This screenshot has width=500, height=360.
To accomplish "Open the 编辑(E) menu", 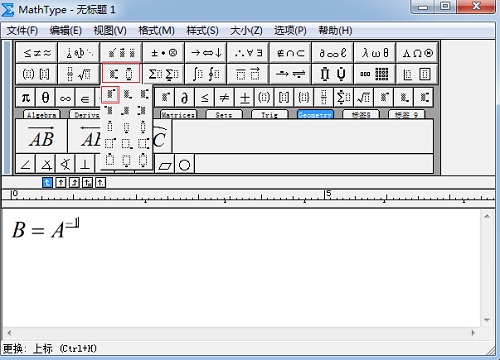I will [x=66, y=31].
